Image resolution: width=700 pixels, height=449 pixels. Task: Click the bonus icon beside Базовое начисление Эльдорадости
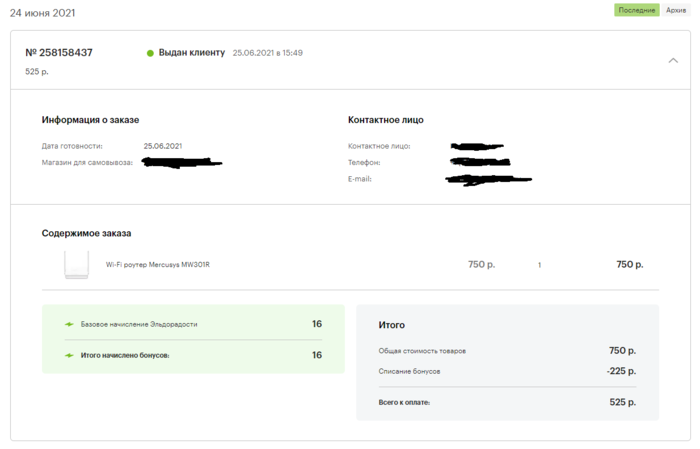(x=69, y=324)
